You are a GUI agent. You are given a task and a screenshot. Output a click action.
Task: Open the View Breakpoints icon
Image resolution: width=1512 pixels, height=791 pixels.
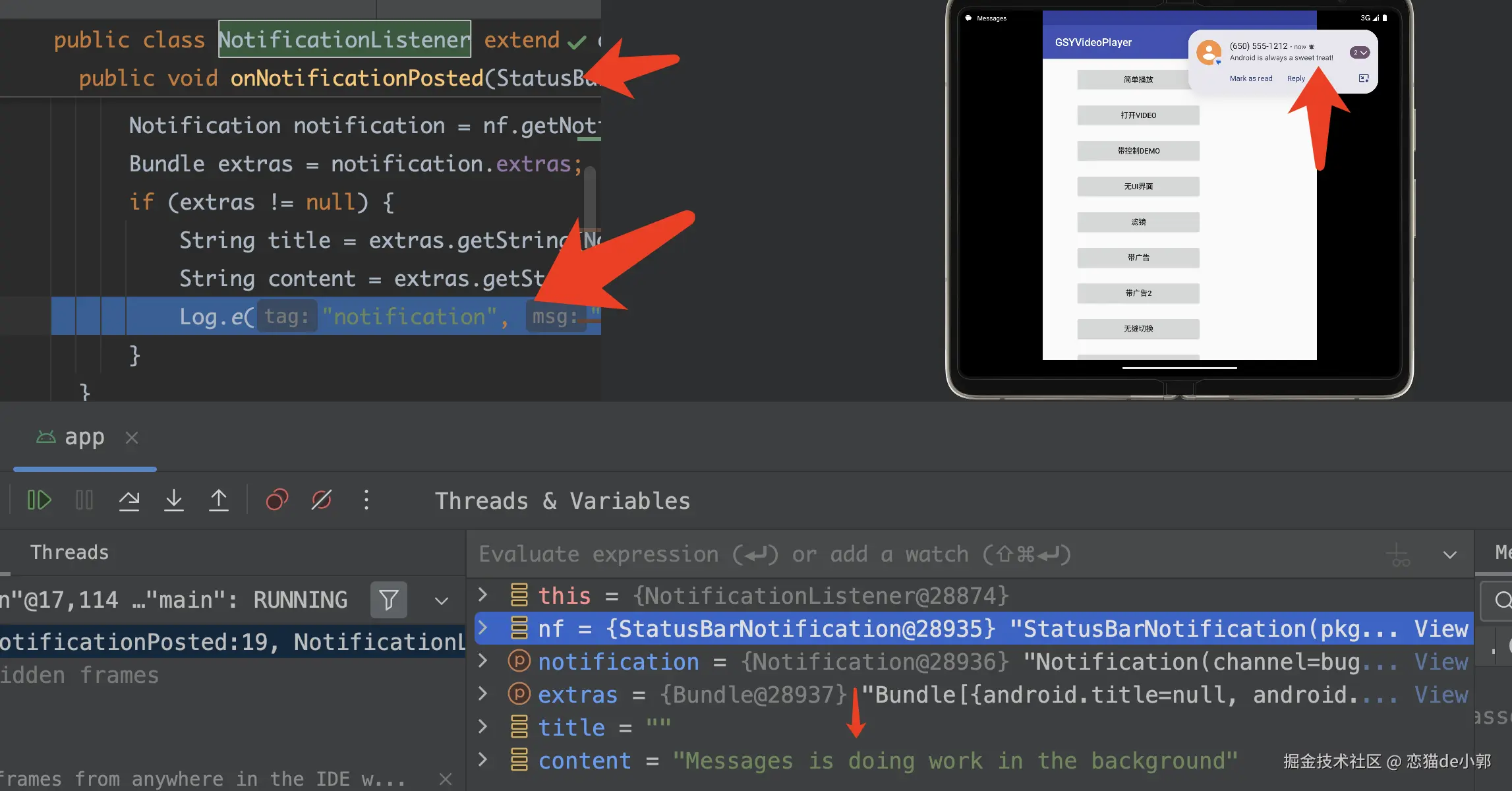click(277, 500)
